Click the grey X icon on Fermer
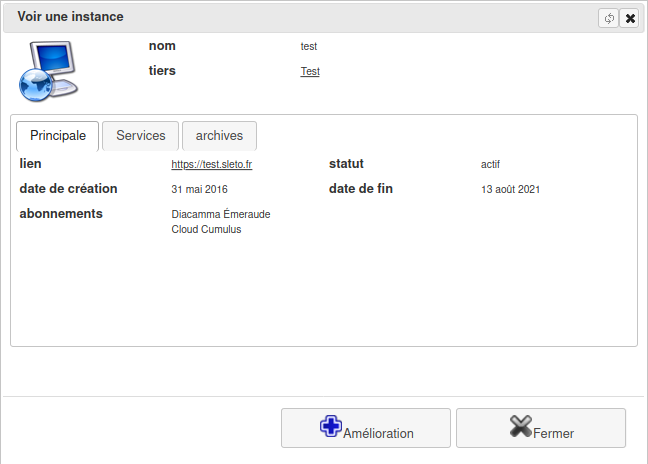This screenshot has width=648, height=464. [x=520, y=426]
